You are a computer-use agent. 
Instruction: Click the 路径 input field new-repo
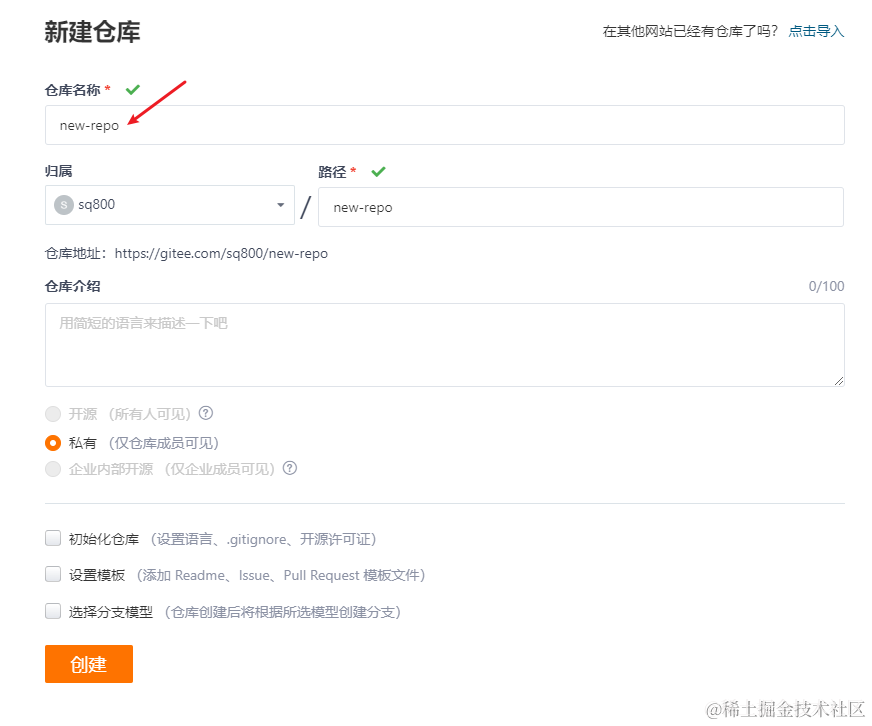[581, 207]
